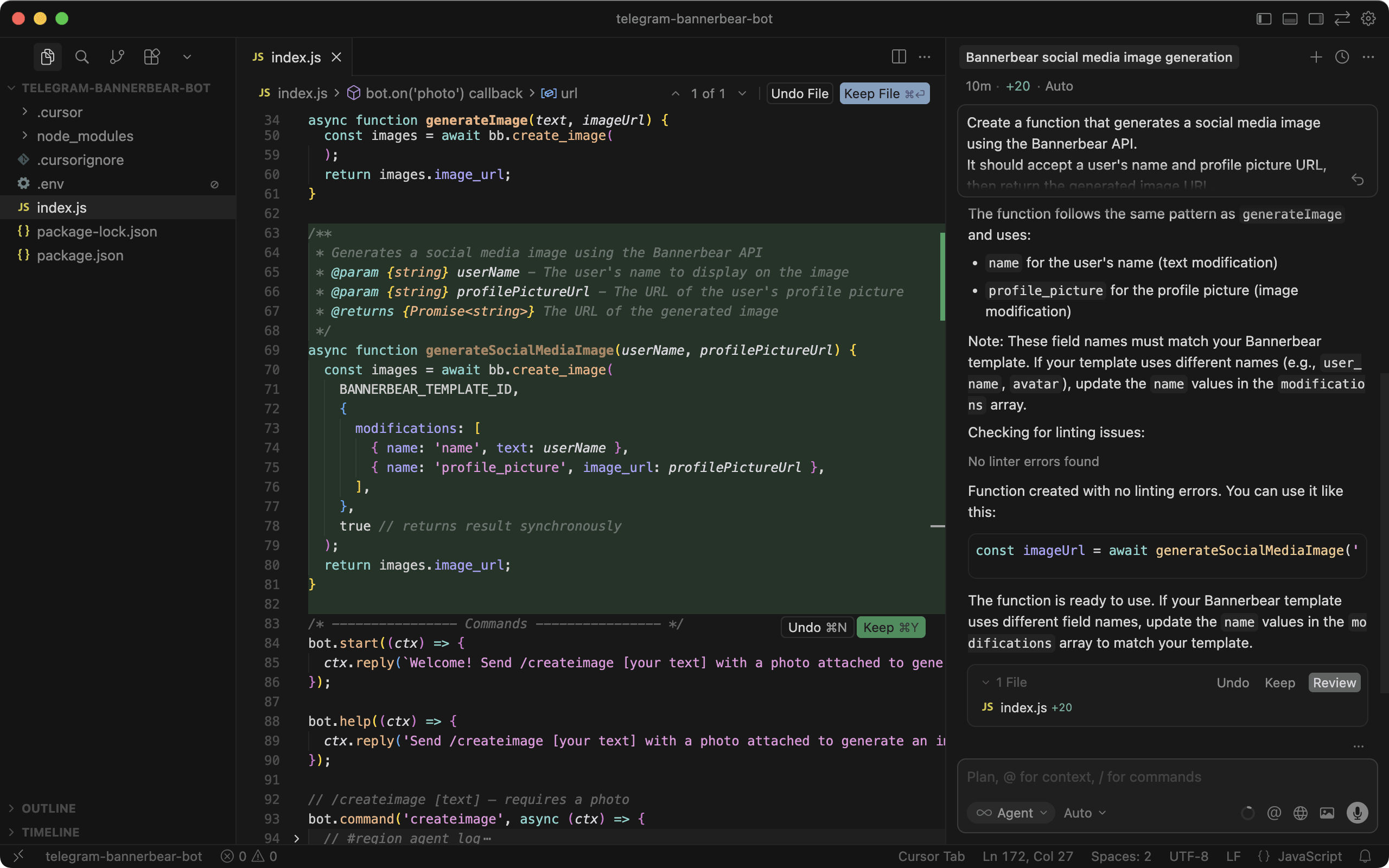Expand the OUTLINE section
This screenshot has height=868, width=1389.
48,808
